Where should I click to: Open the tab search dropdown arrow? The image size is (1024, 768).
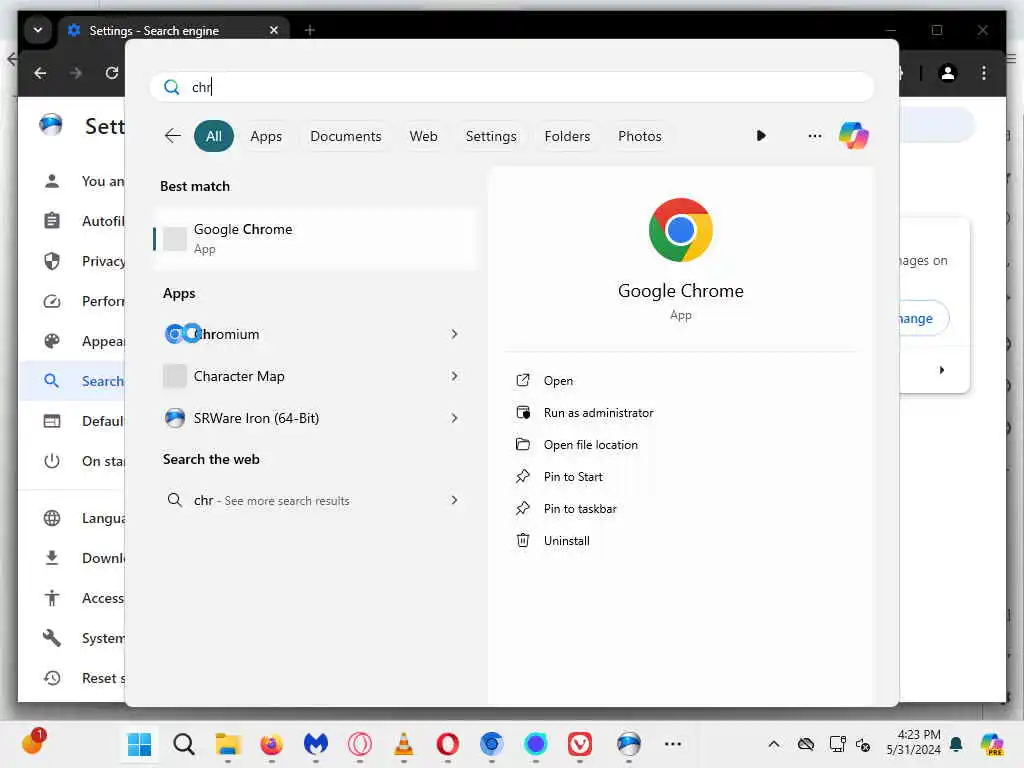tap(38, 30)
